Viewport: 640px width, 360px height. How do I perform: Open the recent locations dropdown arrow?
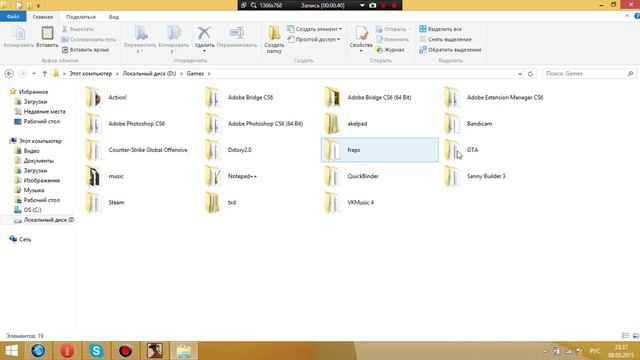pos(34,73)
